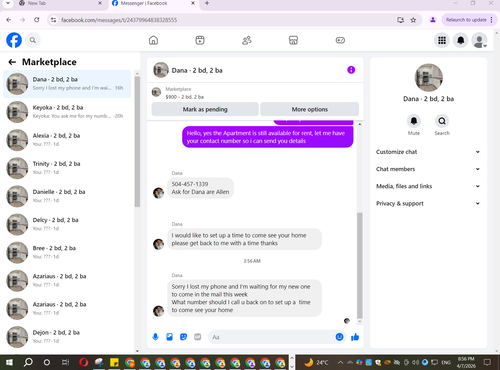Open the Reels video icon
The image size is (500, 370).
(x=200, y=40)
